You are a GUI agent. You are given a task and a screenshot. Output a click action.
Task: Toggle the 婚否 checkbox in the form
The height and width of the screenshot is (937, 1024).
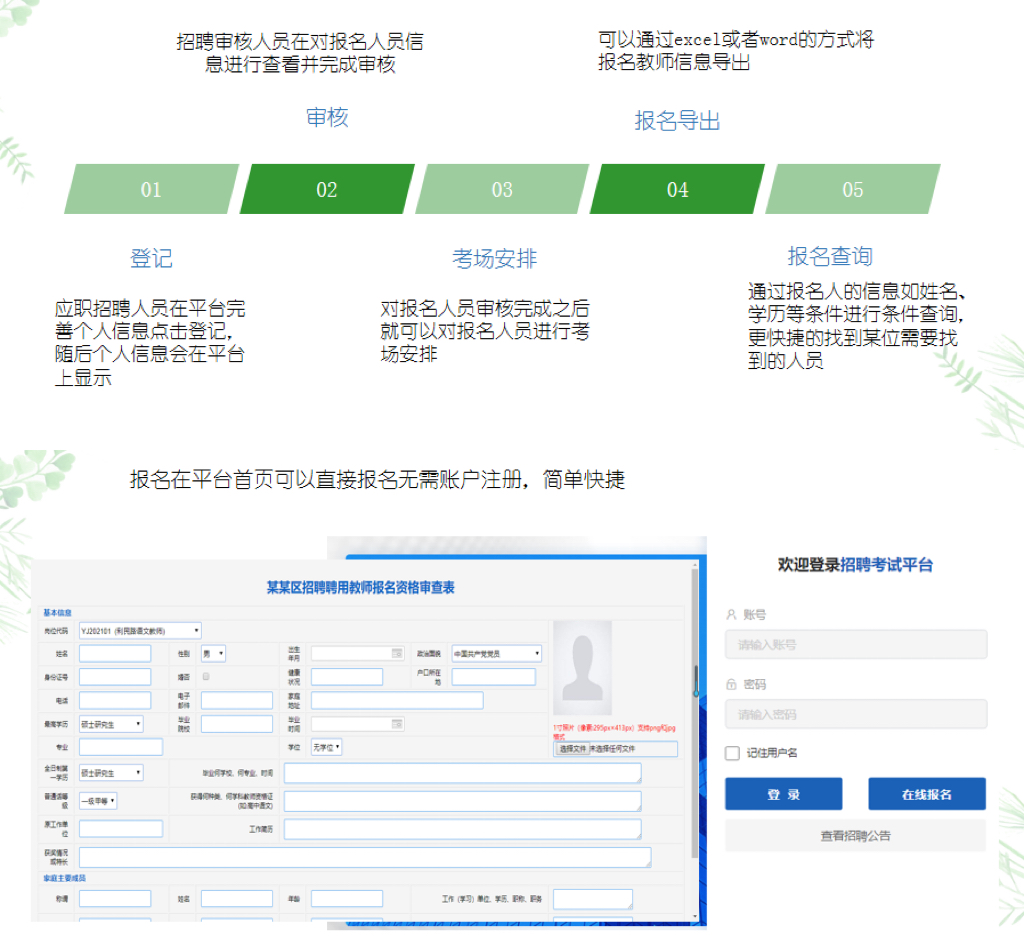206,677
